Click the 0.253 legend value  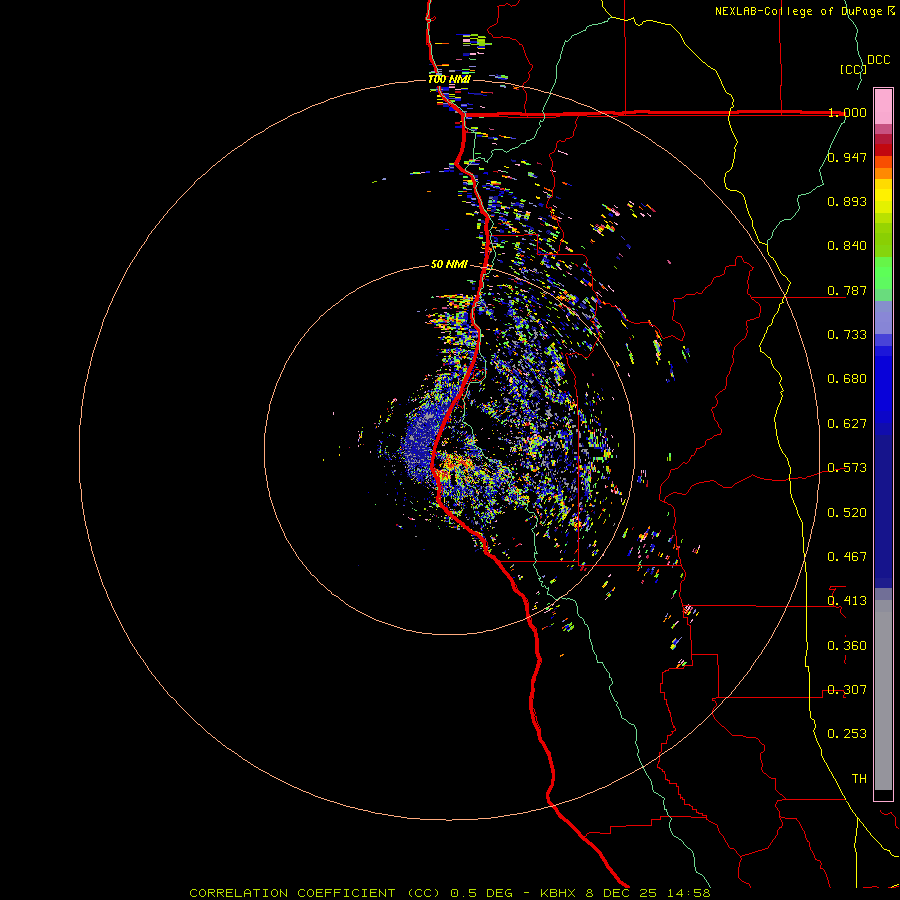847,734
